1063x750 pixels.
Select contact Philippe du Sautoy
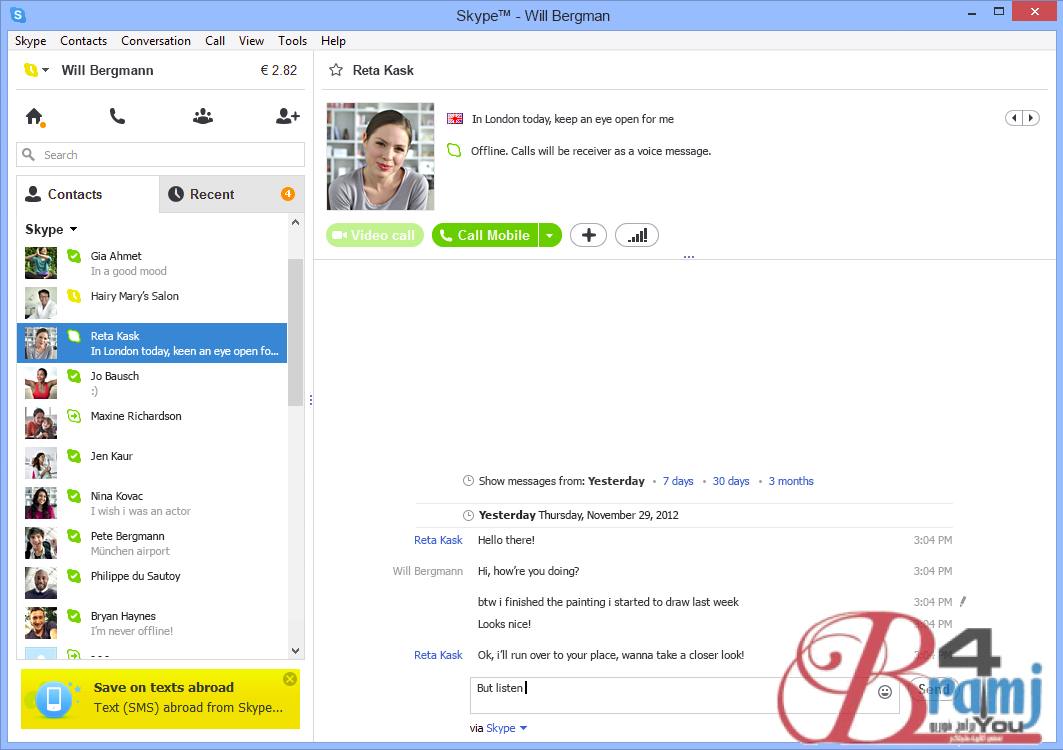152,583
